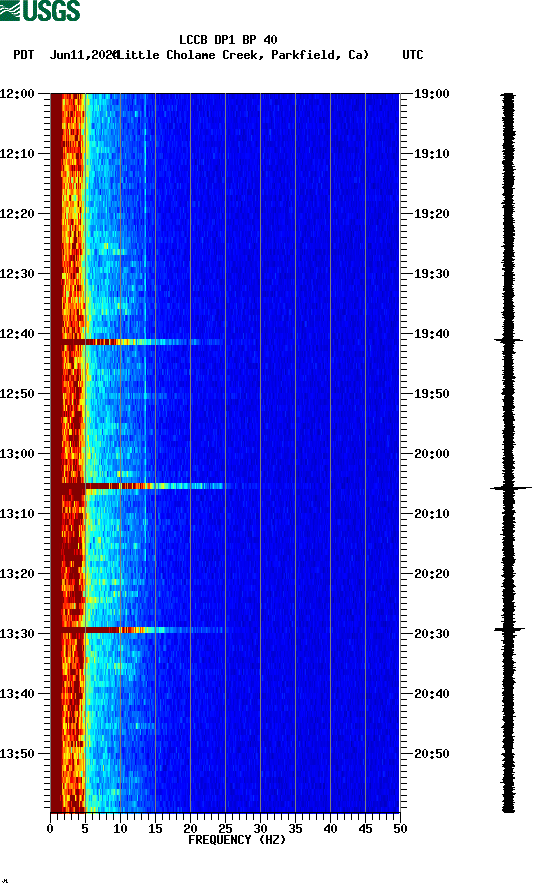The width and height of the screenshot is (552, 892).
Task: Click the 'FREQUENCY (HZ)' axis title
Action: click(x=237, y=840)
